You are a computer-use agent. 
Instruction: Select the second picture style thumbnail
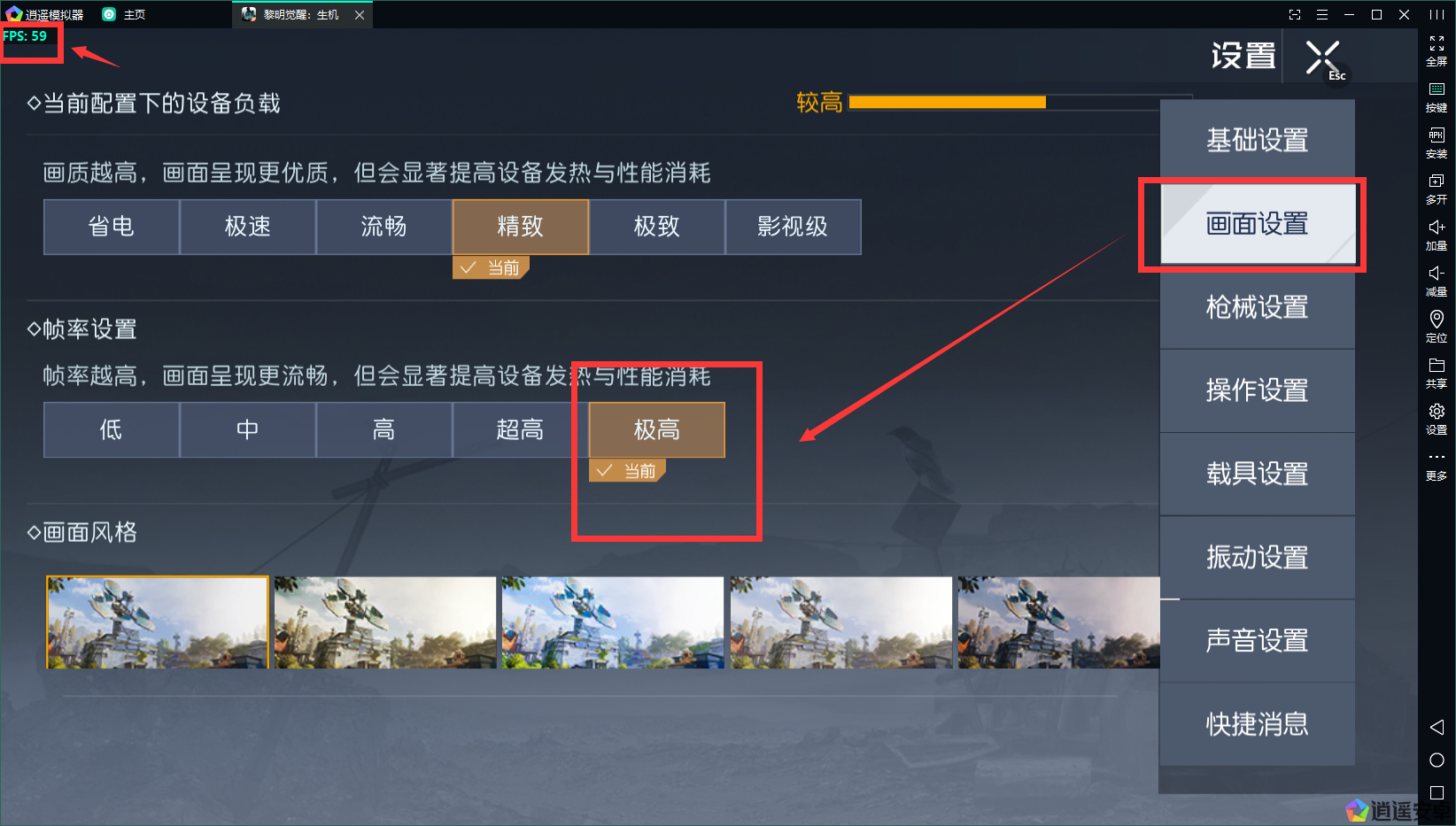[385, 622]
